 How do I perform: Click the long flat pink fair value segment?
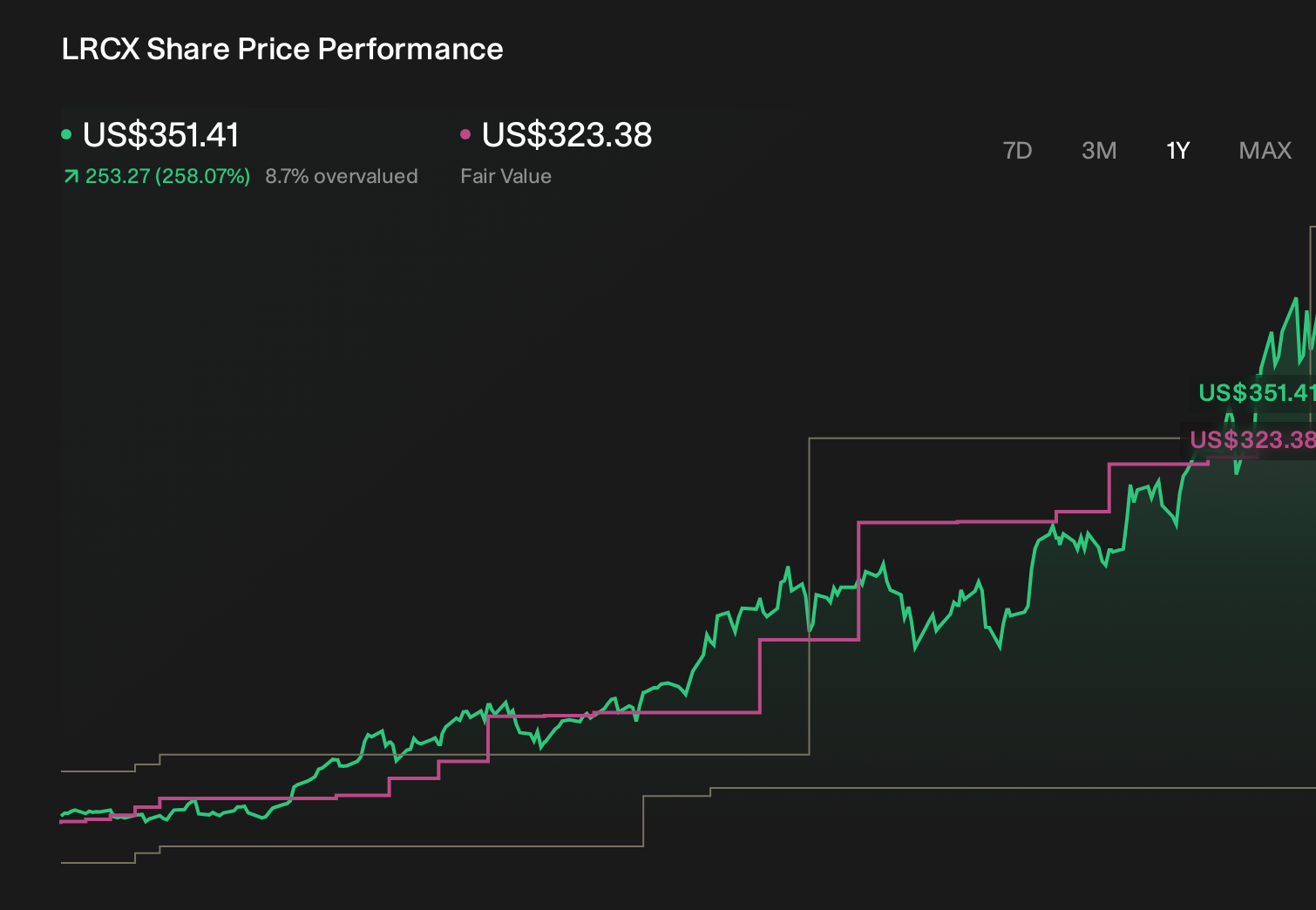(623, 714)
